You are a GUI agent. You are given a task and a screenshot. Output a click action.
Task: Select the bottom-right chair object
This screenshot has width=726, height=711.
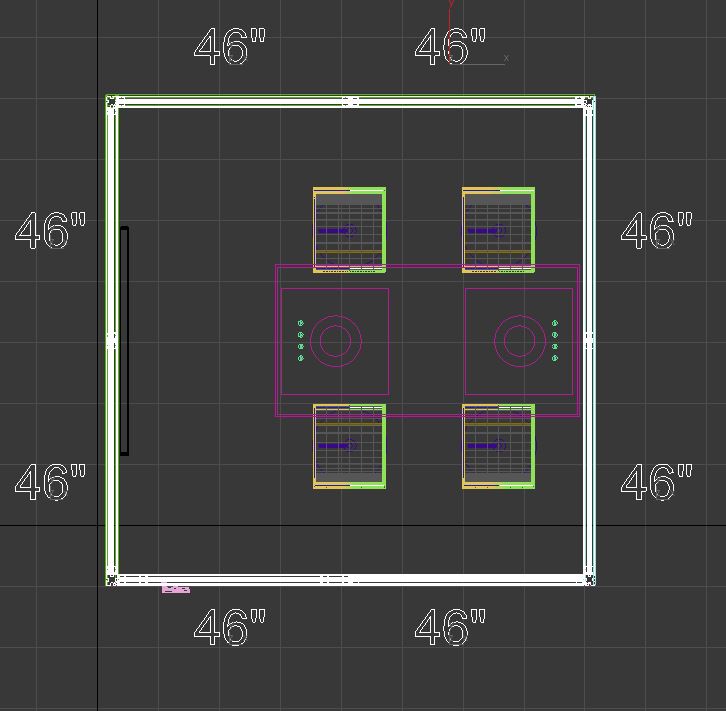(x=498, y=447)
